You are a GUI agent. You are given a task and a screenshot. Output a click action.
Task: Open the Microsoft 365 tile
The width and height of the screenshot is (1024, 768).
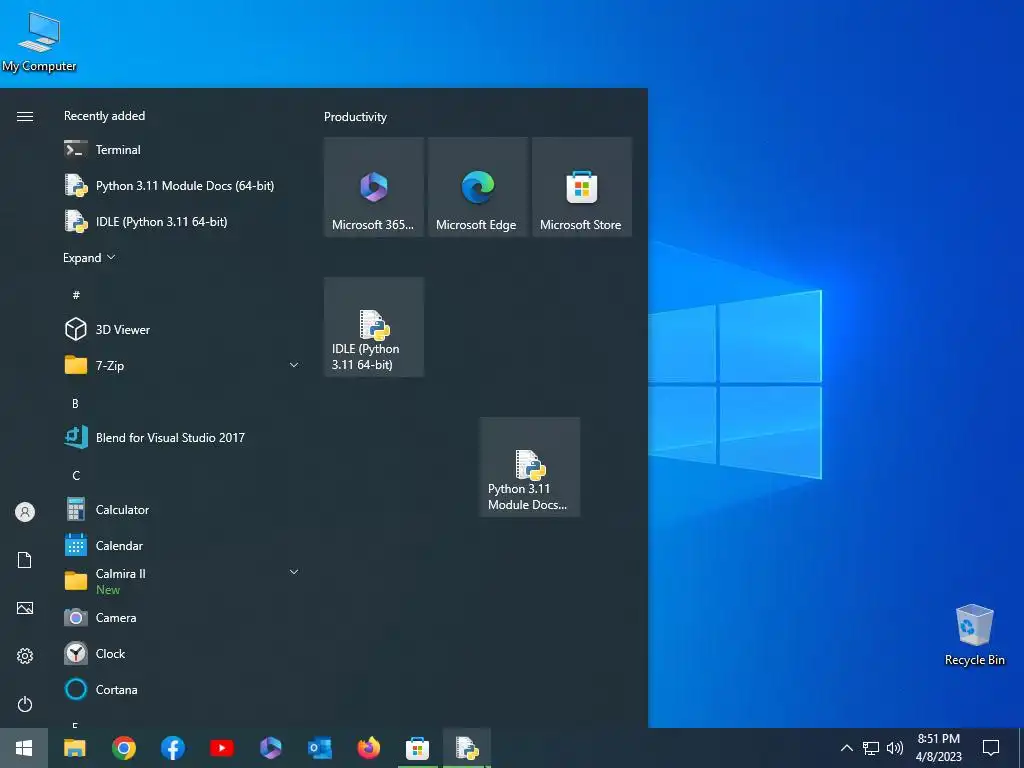[x=374, y=187]
